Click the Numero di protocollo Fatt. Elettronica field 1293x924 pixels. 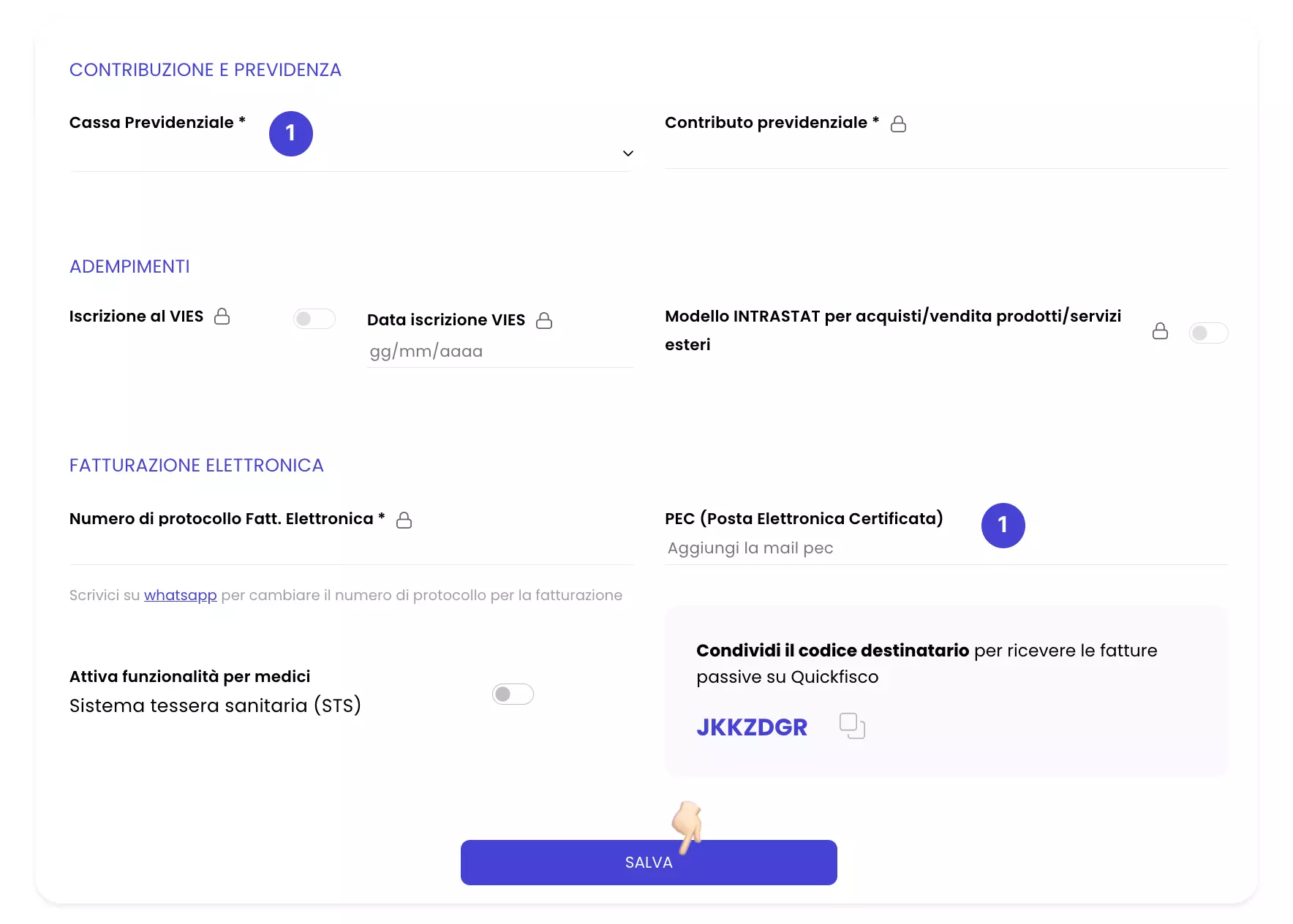(x=352, y=548)
